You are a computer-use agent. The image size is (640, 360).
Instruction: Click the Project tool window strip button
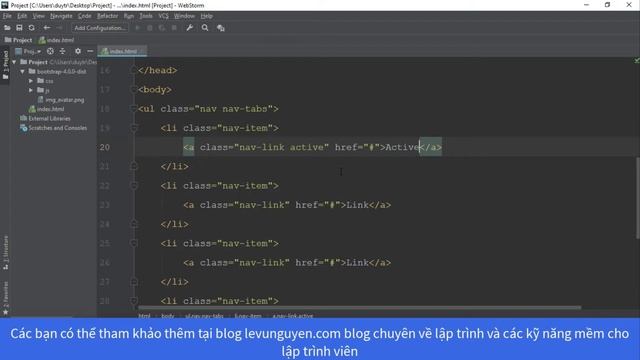pyautogui.click(x=5, y=64)
